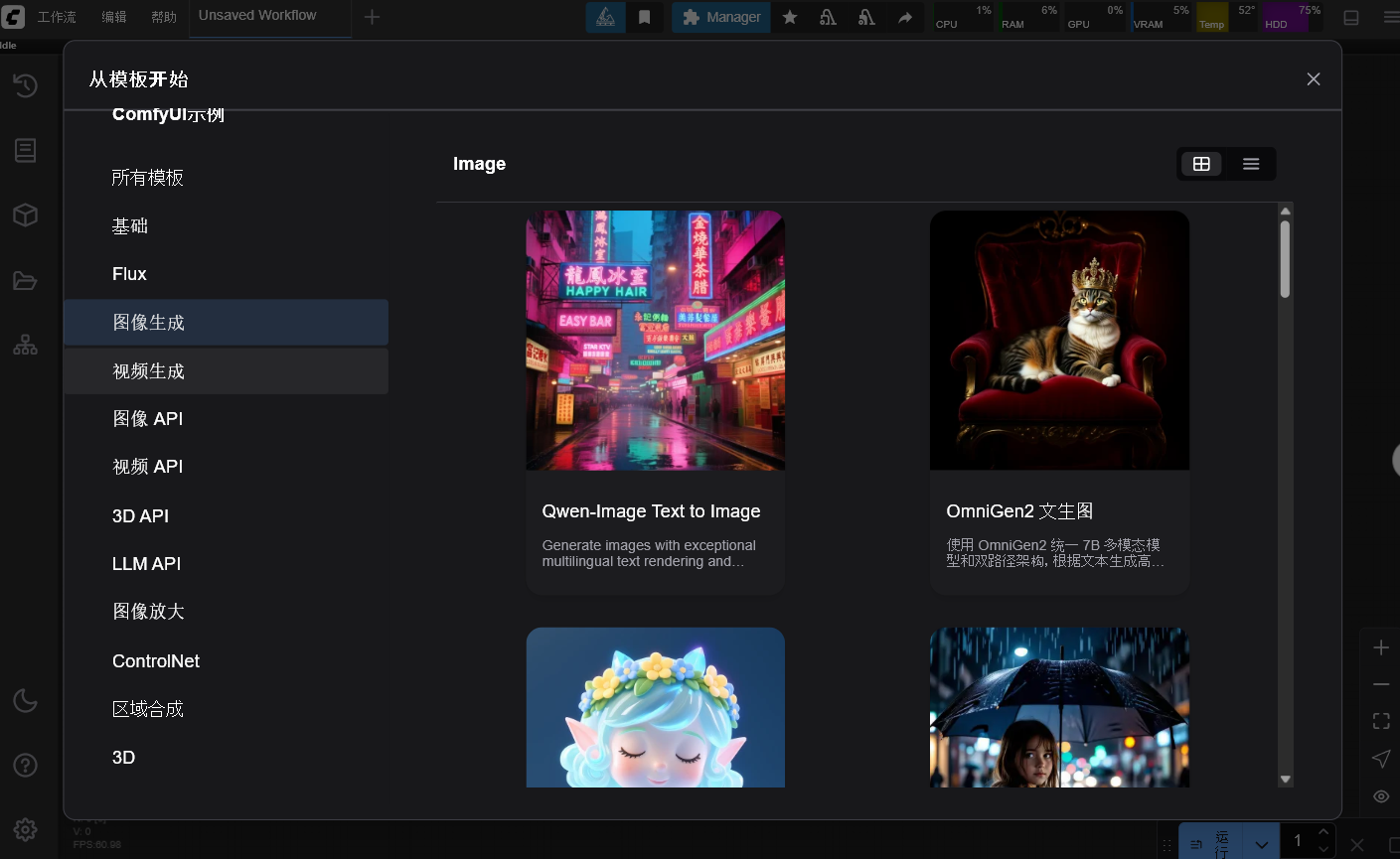Select 3D API template category
1400x859 pixels.
coord(227,516)
